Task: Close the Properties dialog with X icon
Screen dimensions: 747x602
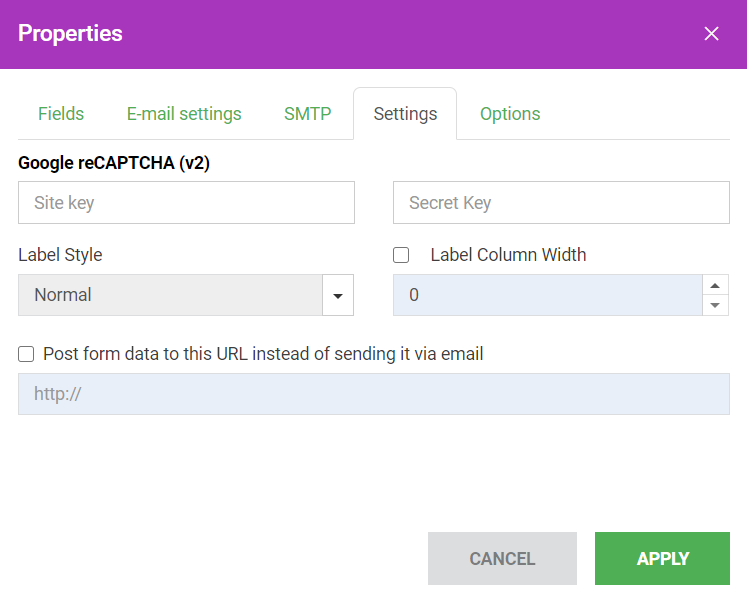Action: pos(711,34)
